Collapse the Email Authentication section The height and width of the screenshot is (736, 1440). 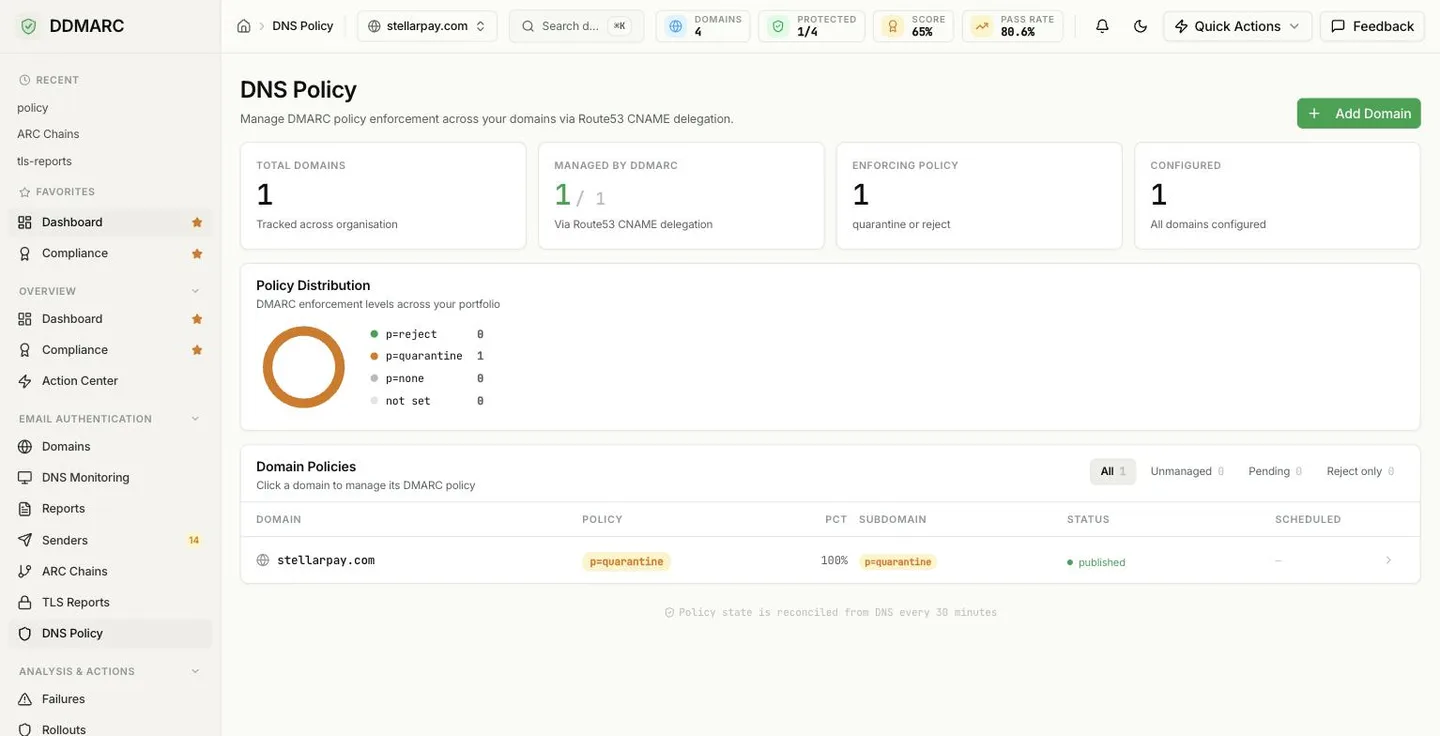pos(195,419)
